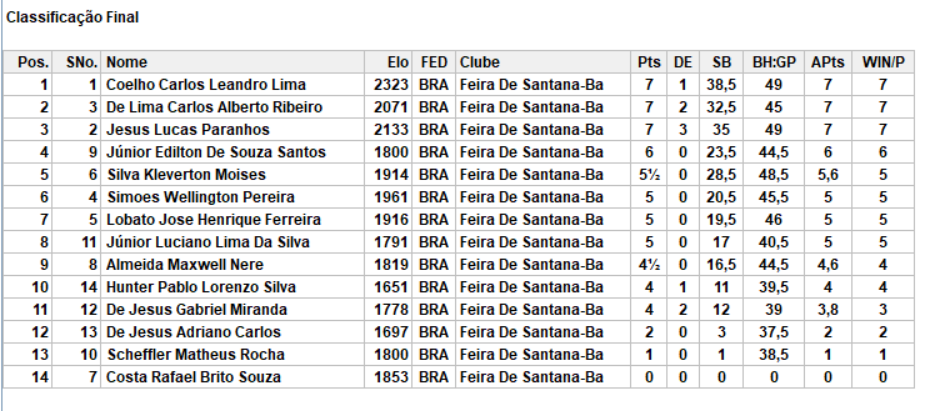Click Lobato Jose Henrique Ferreira name
The height and width of the screenshot is (411, 937).
point(213,220)
